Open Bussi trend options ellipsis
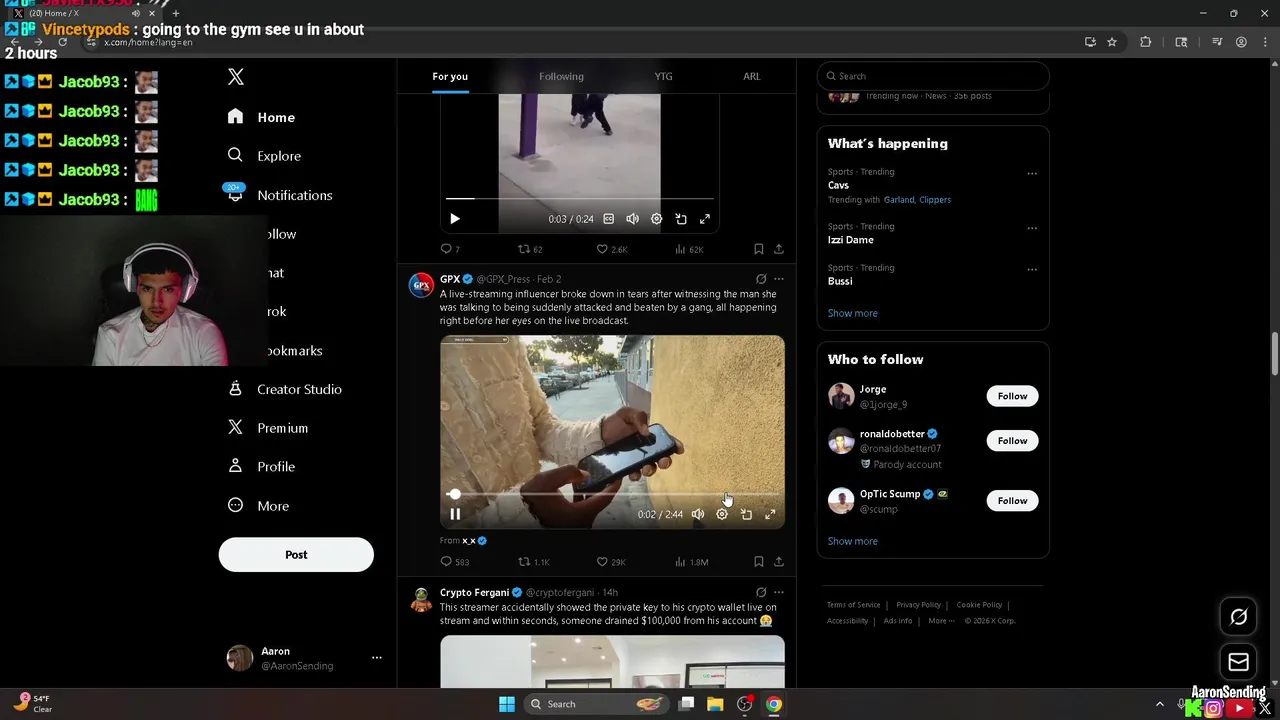This screenshot has height=720, width=1280. (1032, 269)
